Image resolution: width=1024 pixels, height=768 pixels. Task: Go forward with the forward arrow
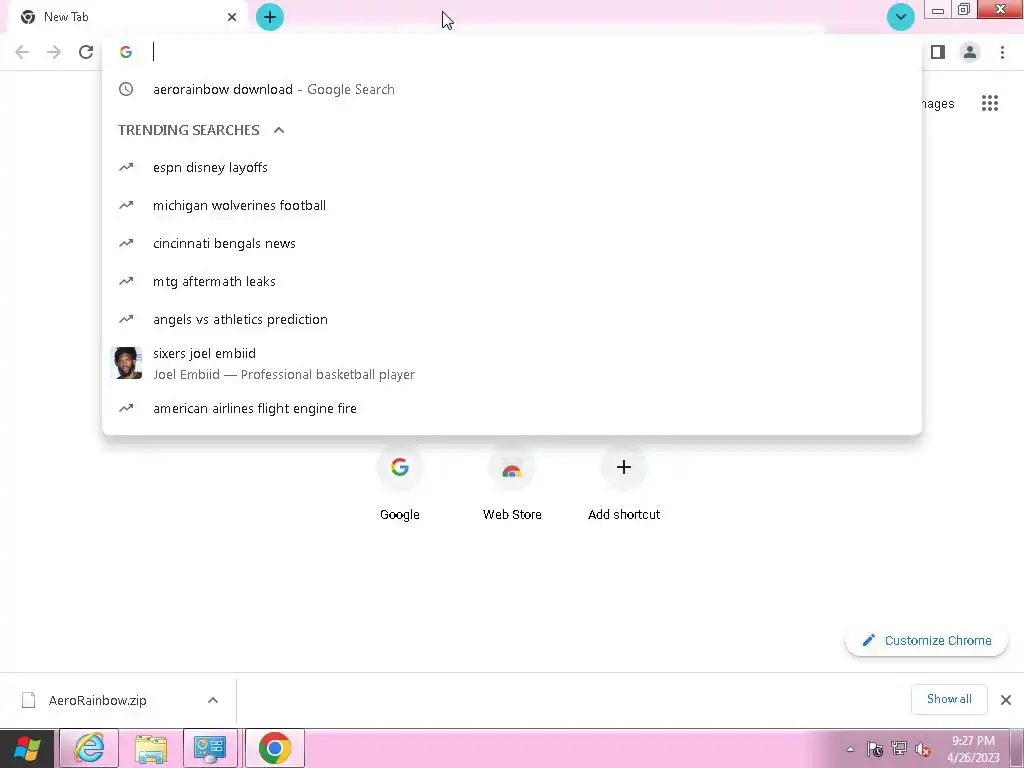point(54,52)
